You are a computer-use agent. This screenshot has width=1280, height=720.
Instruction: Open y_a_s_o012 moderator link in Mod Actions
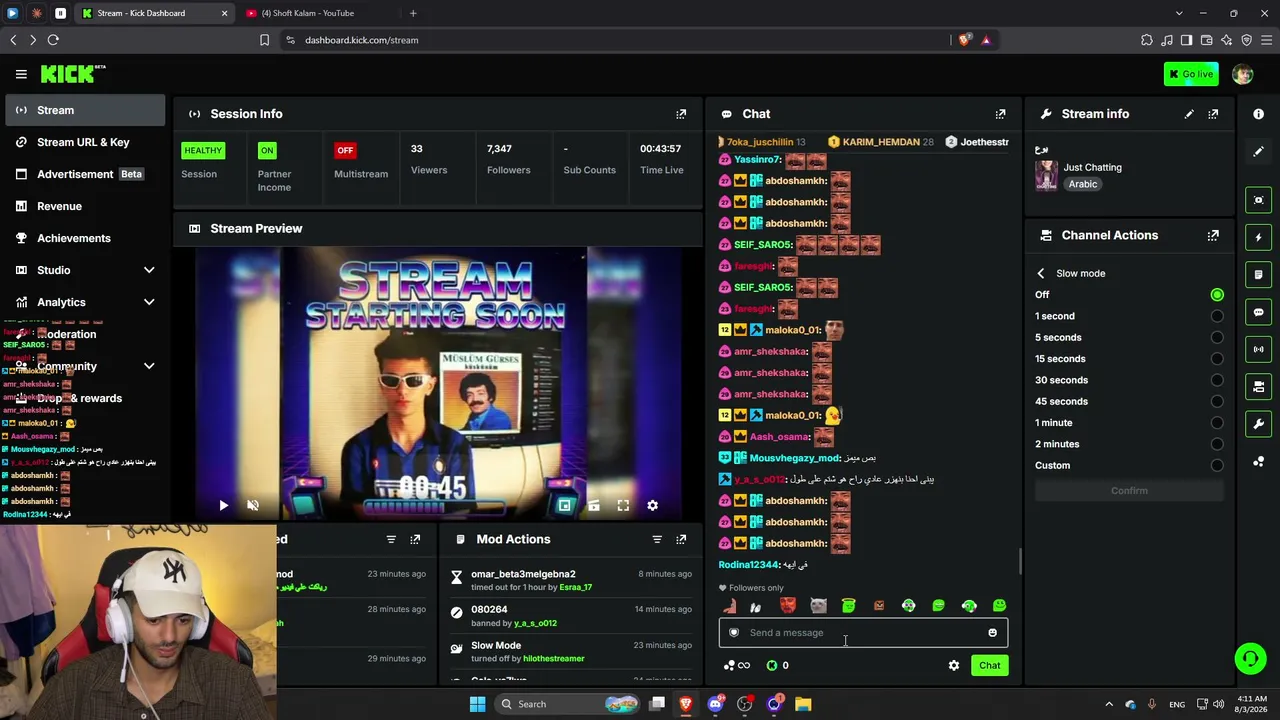click(x=535, y=623)
